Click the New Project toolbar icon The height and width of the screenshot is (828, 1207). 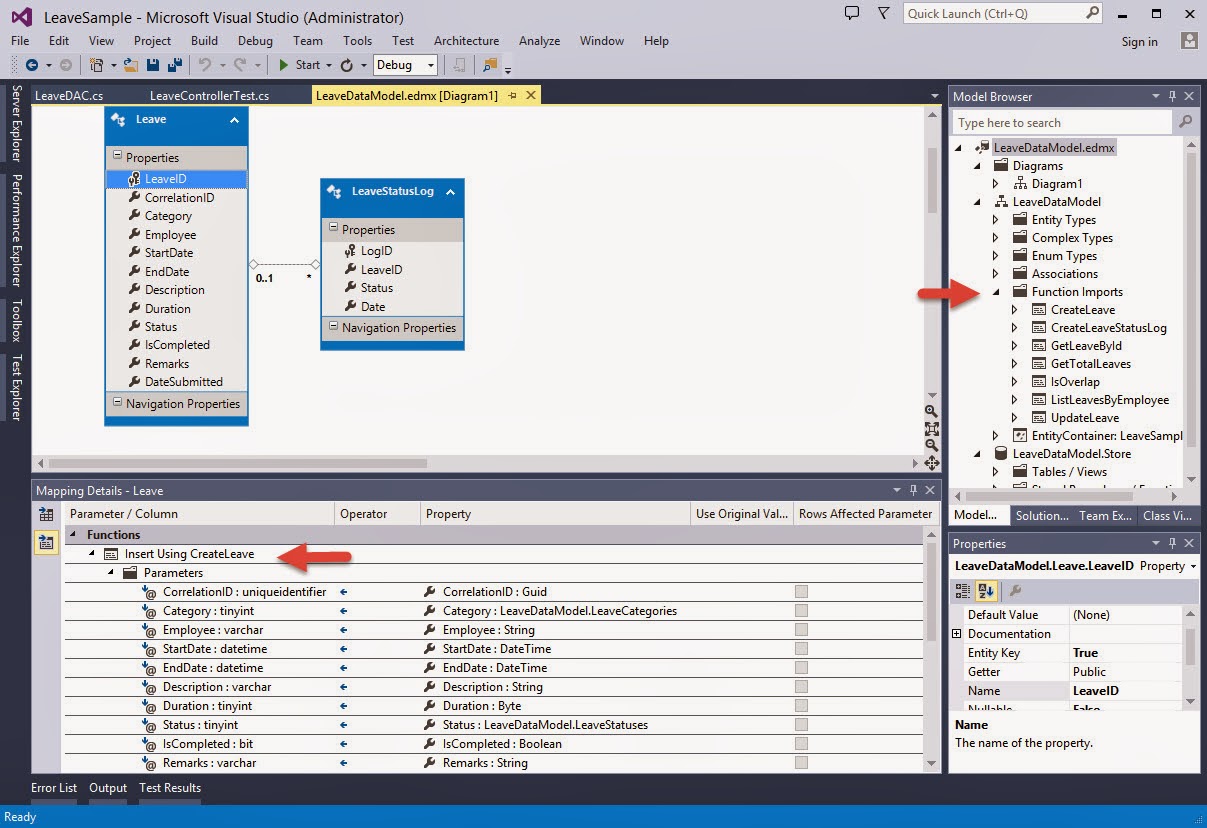tap(97, 65)
